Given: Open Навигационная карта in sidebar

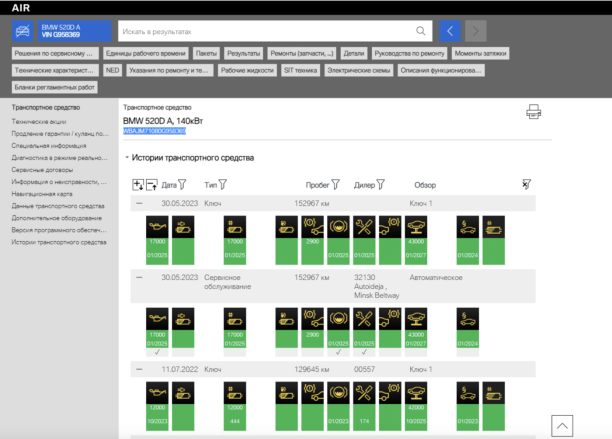Looking at the screenshot, I should (42, 194).
